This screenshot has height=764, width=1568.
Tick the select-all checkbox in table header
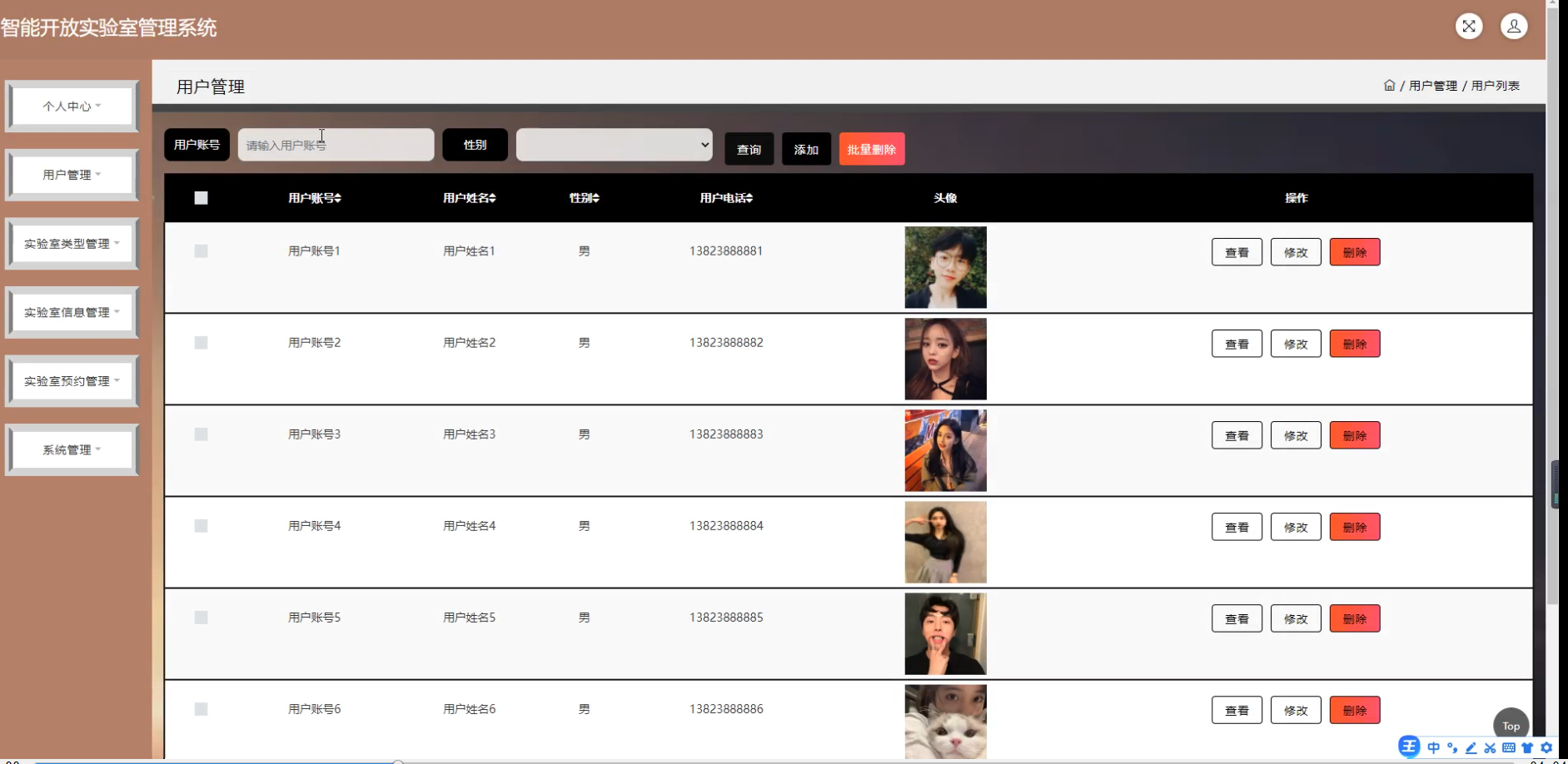201,198
